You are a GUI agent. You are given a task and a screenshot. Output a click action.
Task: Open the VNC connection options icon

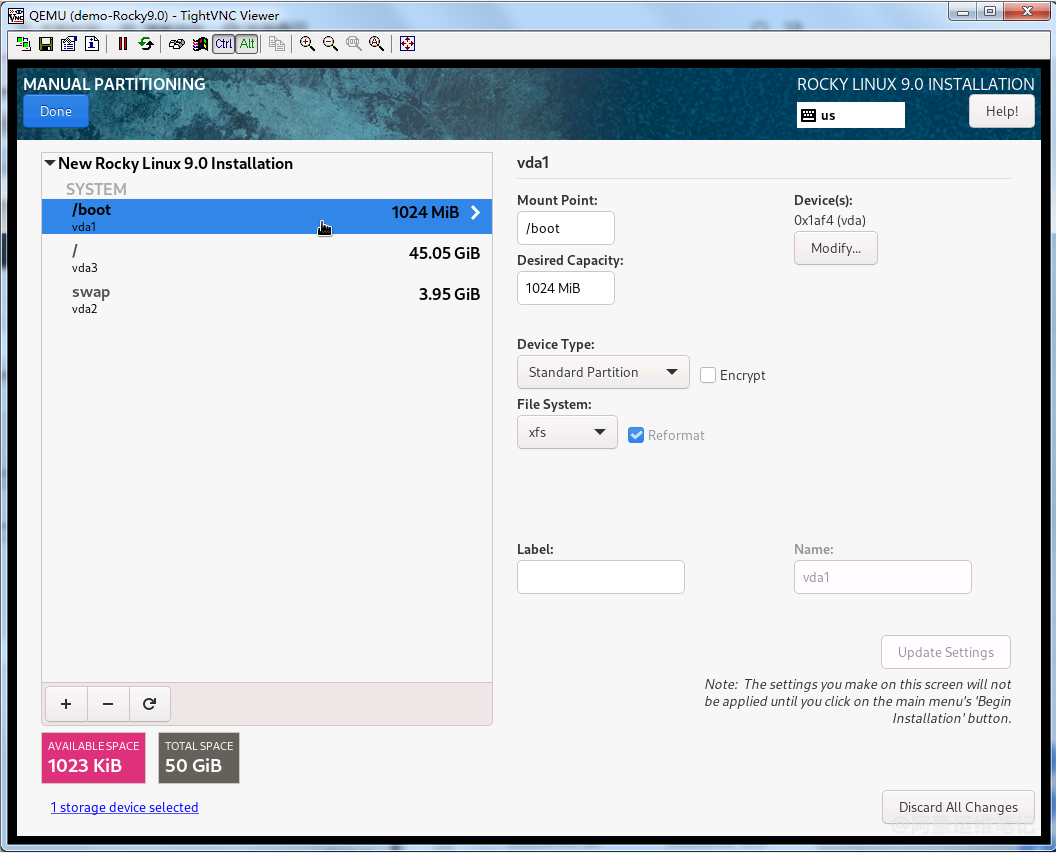pyautogui.click(x=69, y=44)
